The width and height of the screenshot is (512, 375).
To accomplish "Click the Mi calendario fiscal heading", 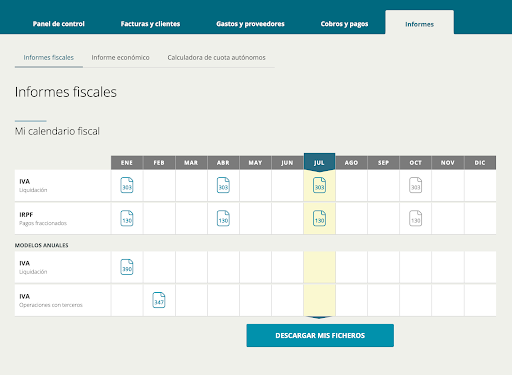I will 57,131.
